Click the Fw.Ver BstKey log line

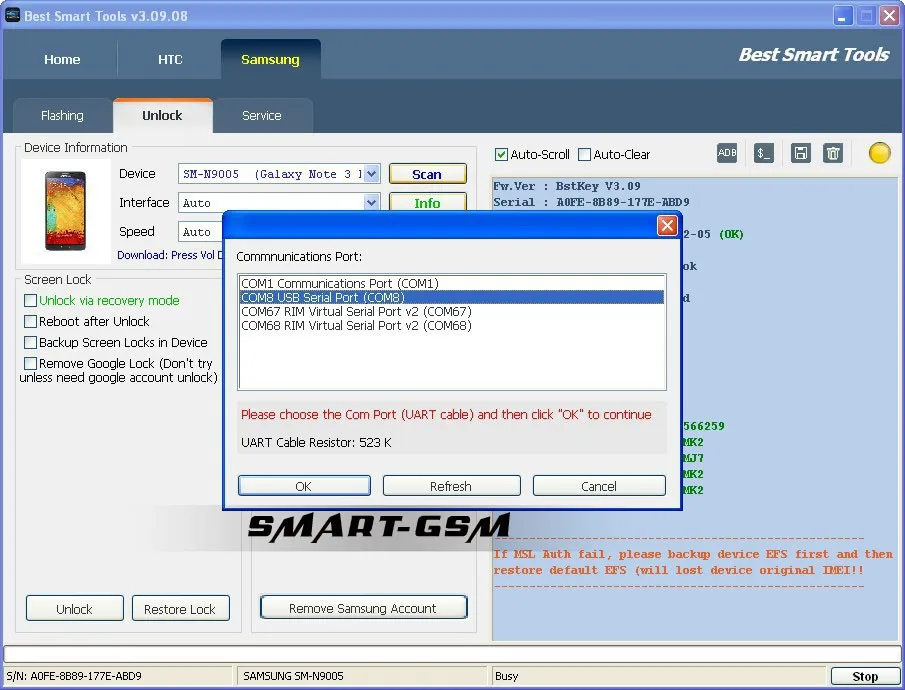[x=566, y=186]
